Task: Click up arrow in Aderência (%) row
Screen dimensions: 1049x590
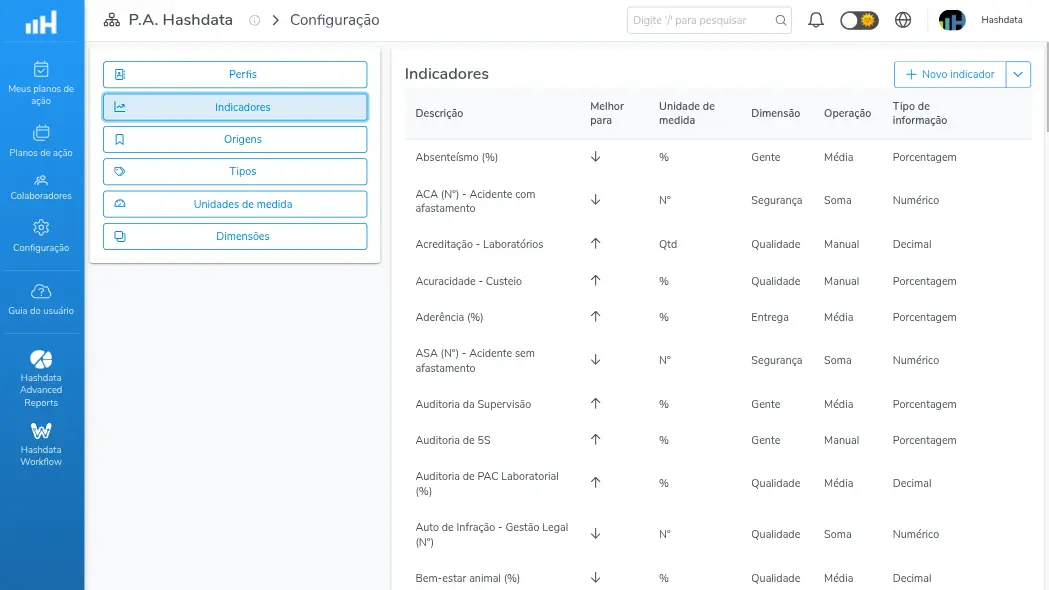Action: 595,317
